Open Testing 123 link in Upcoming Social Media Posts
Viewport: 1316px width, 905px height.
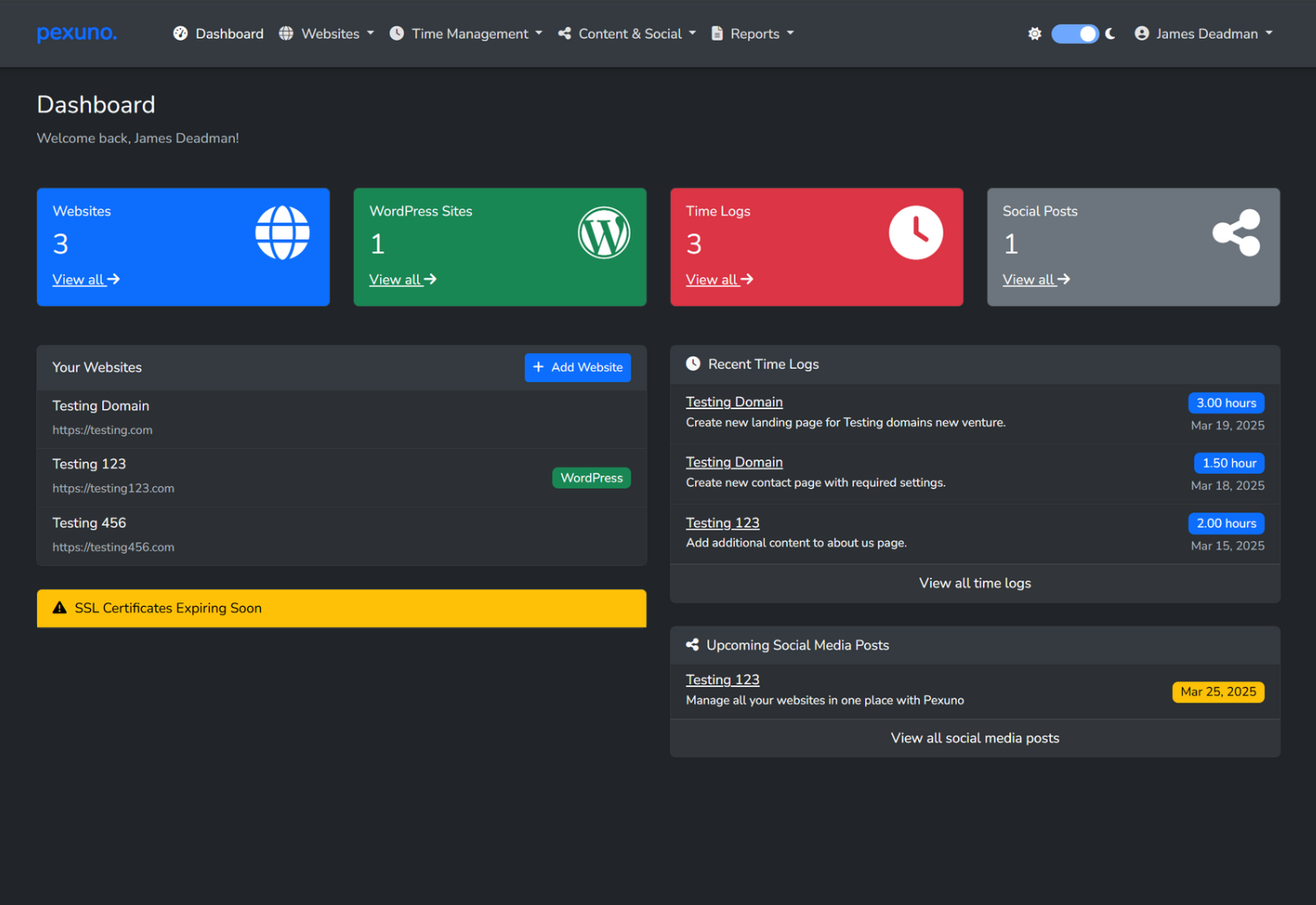[x=723, y=680]
